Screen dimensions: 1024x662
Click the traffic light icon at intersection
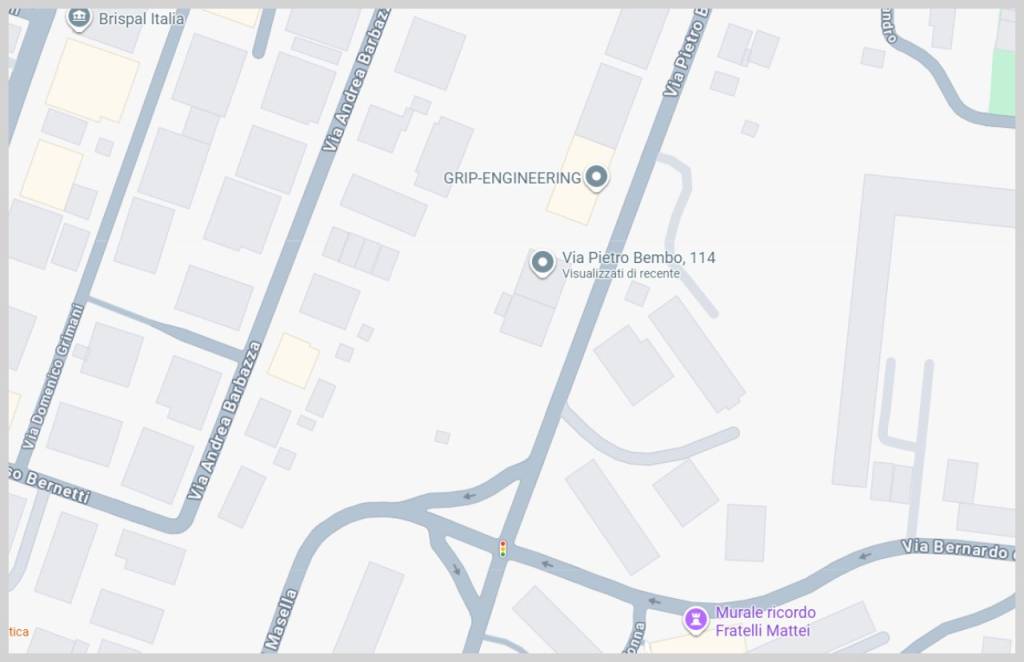(502, 548)
